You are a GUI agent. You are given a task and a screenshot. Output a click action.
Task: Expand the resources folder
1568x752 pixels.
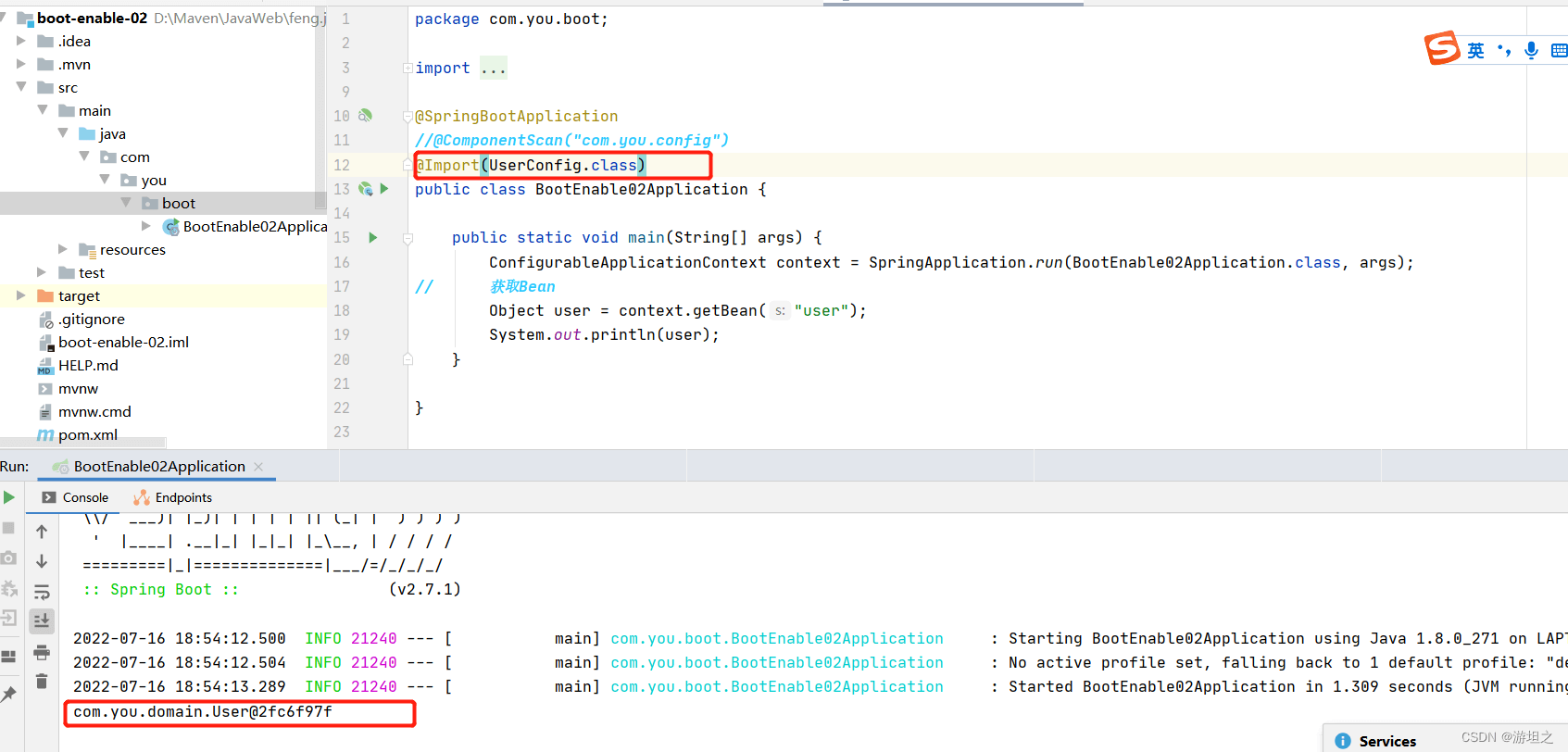click(63, 249)
